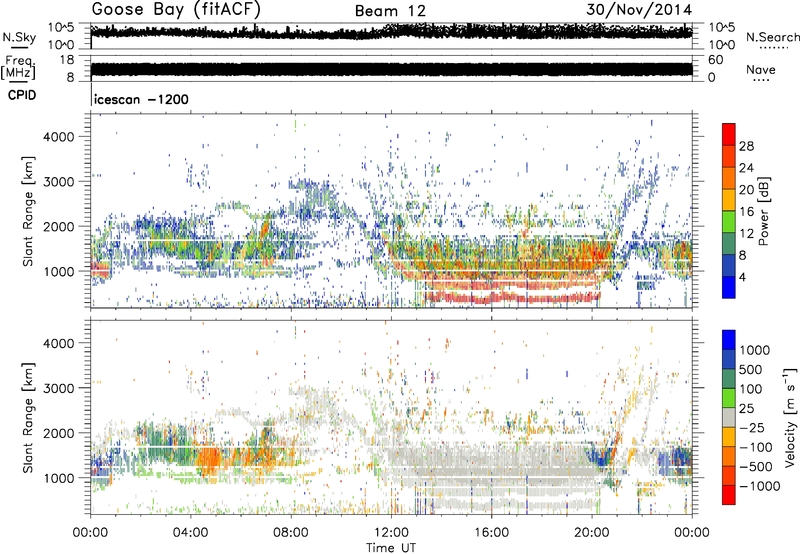Click the frequency band panel

391,69
